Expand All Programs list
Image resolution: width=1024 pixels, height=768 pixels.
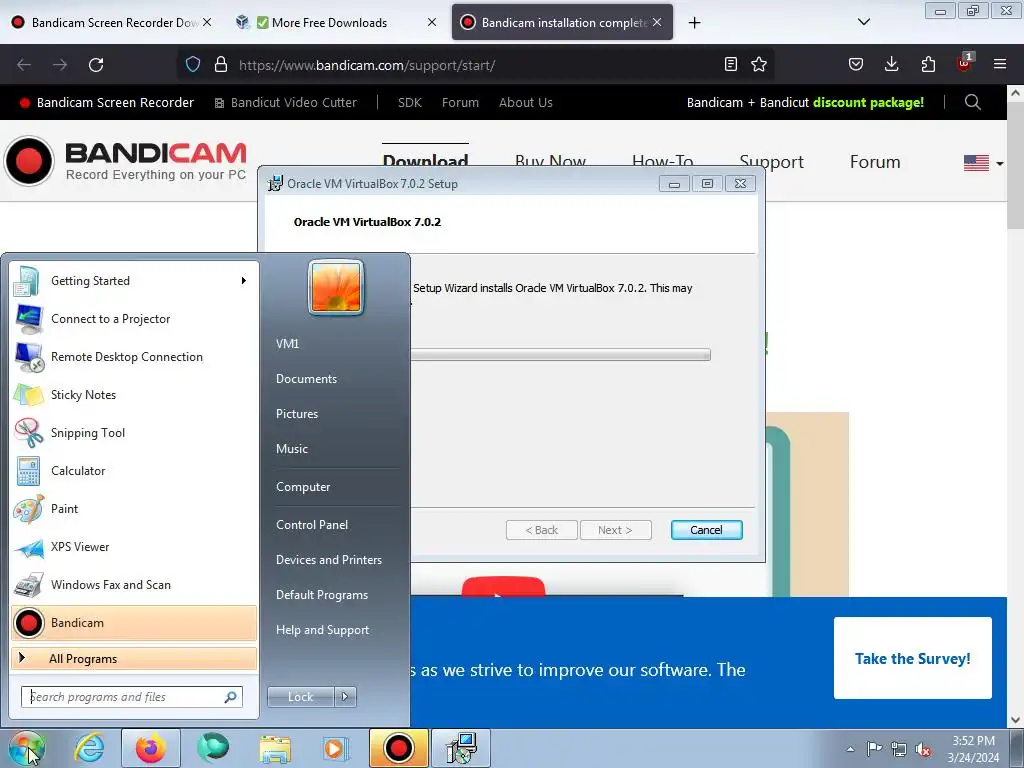point(134,659)
